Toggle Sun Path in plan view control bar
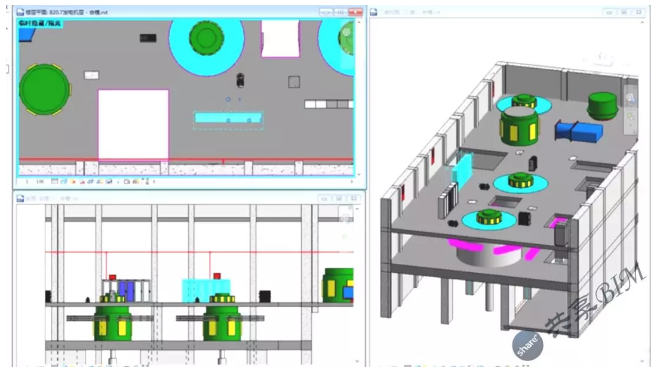Viewport: 658px width, 371px height. point(73,181)
